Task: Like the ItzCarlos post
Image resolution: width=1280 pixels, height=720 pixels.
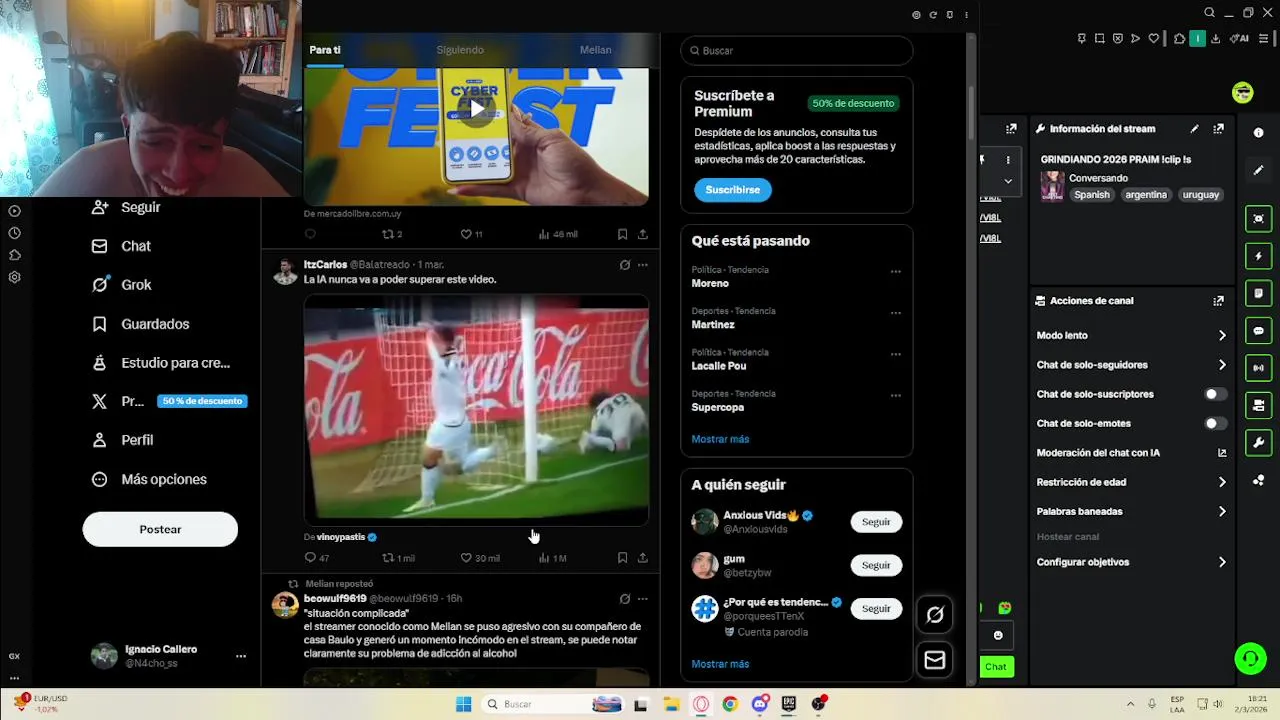Action: (479, 558)
